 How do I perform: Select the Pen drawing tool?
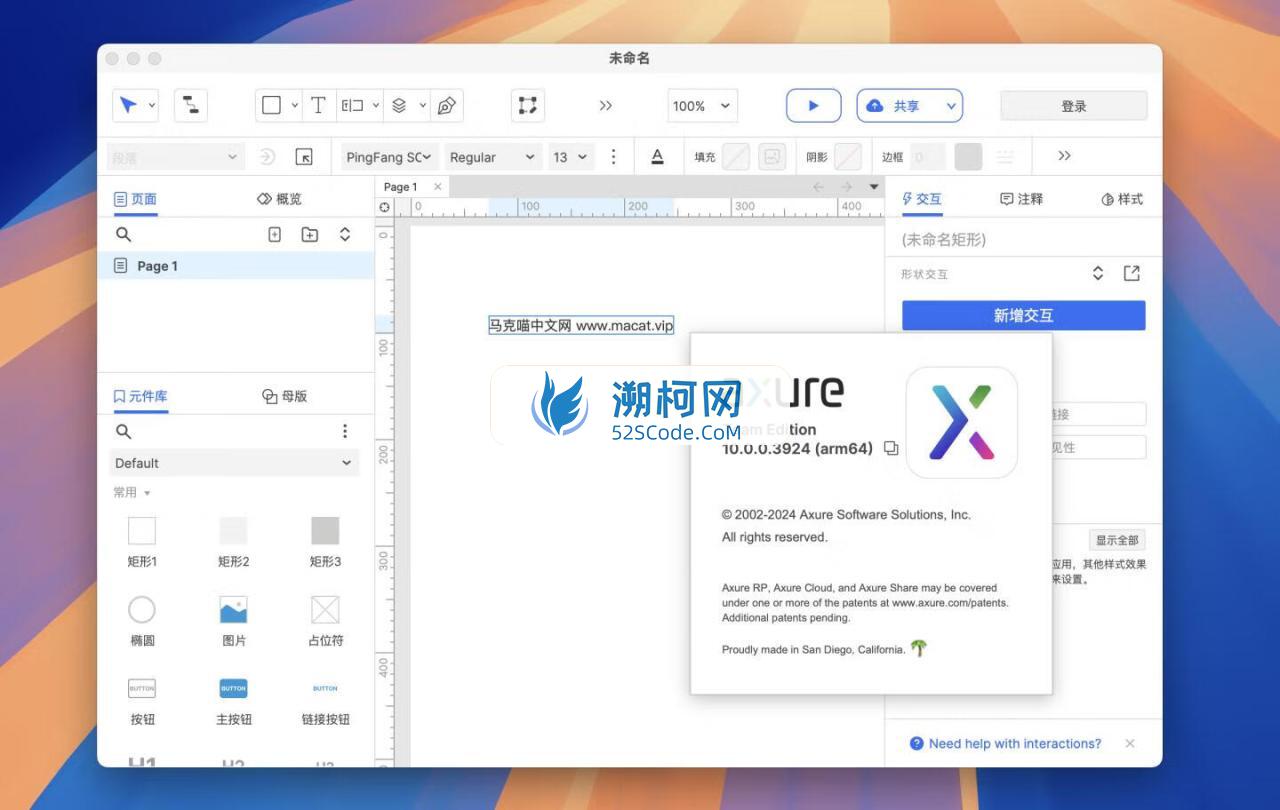coord(447,105)
